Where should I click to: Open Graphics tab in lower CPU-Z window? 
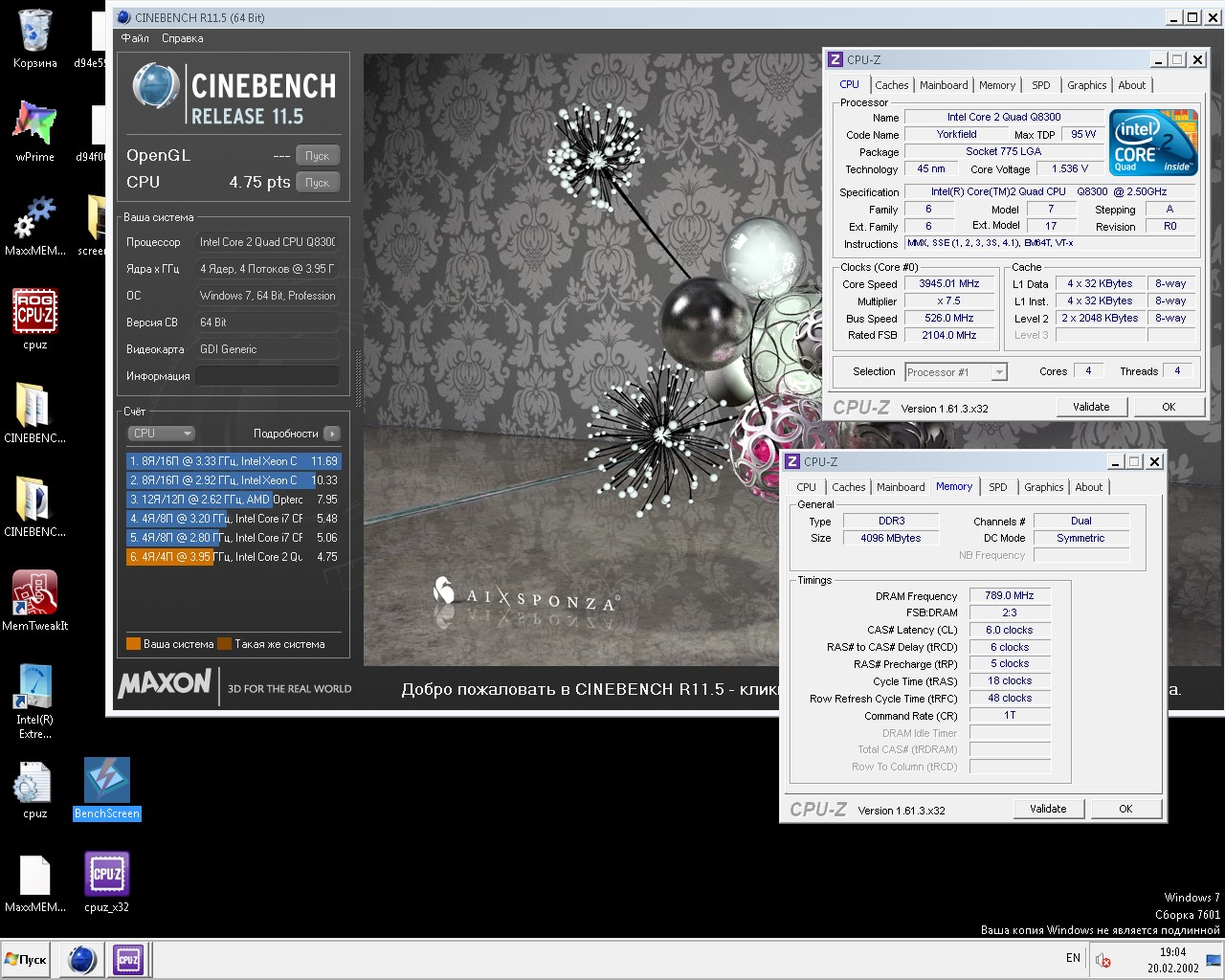[x=1044, y=487]
